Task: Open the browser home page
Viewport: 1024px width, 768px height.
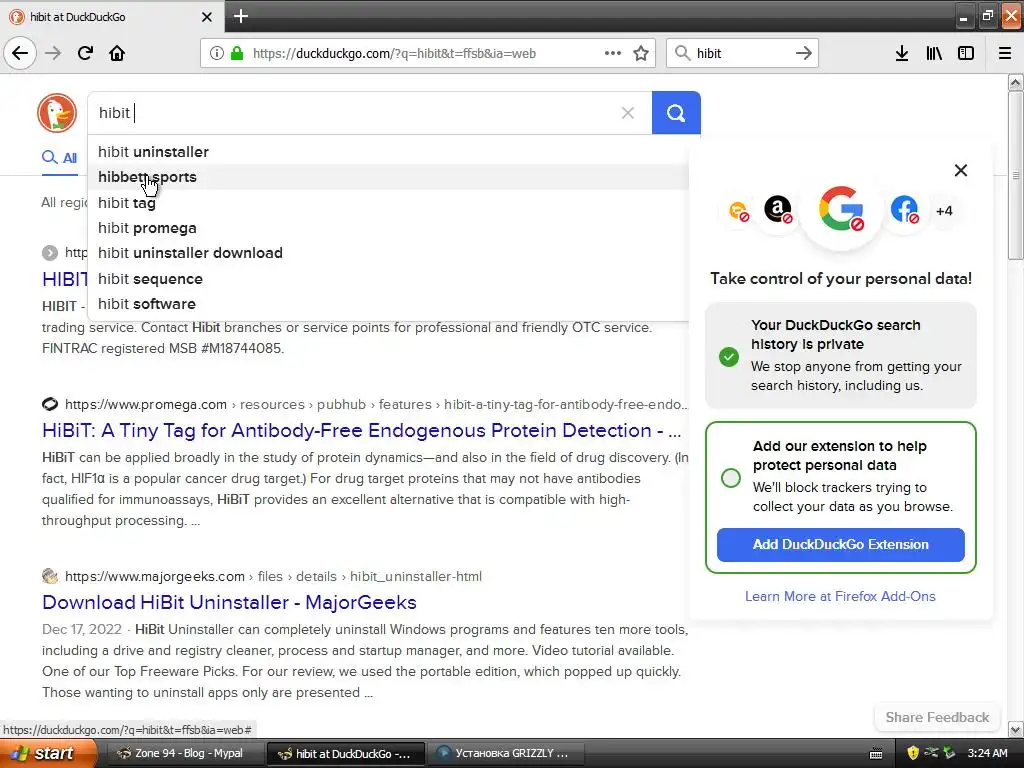Action: coord(117,53)
